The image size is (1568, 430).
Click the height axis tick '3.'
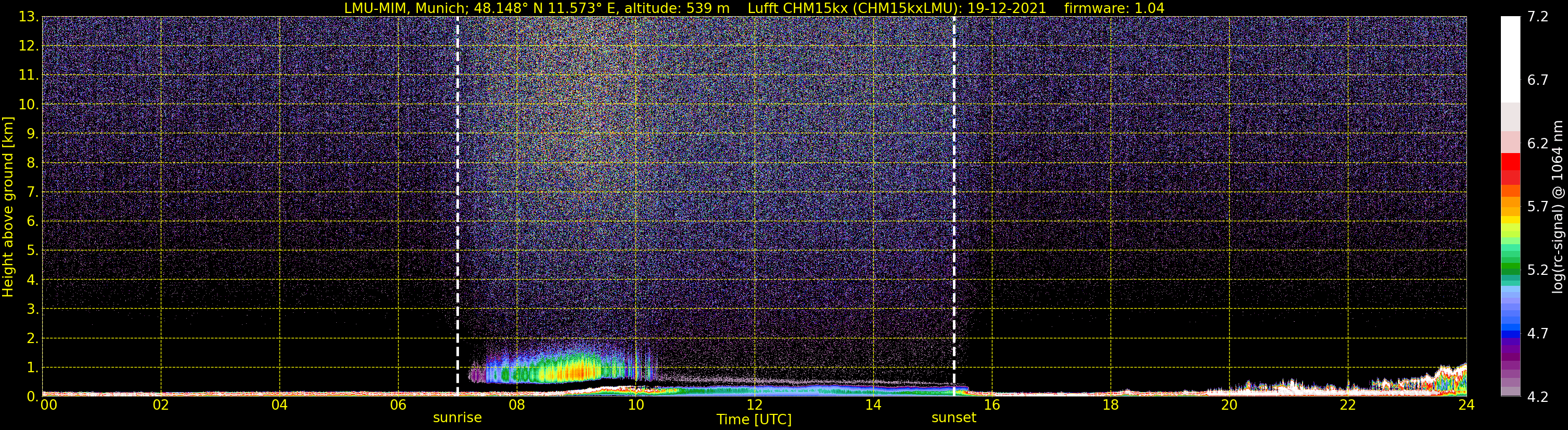[32, 309]
